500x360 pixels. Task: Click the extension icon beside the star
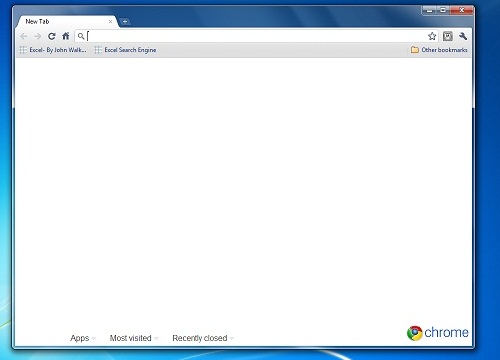coord(448,36)
